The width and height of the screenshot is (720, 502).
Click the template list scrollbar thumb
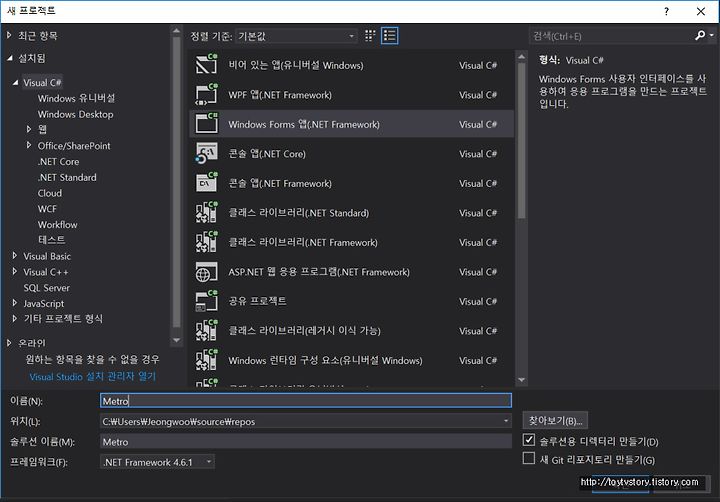pos(521,140)
